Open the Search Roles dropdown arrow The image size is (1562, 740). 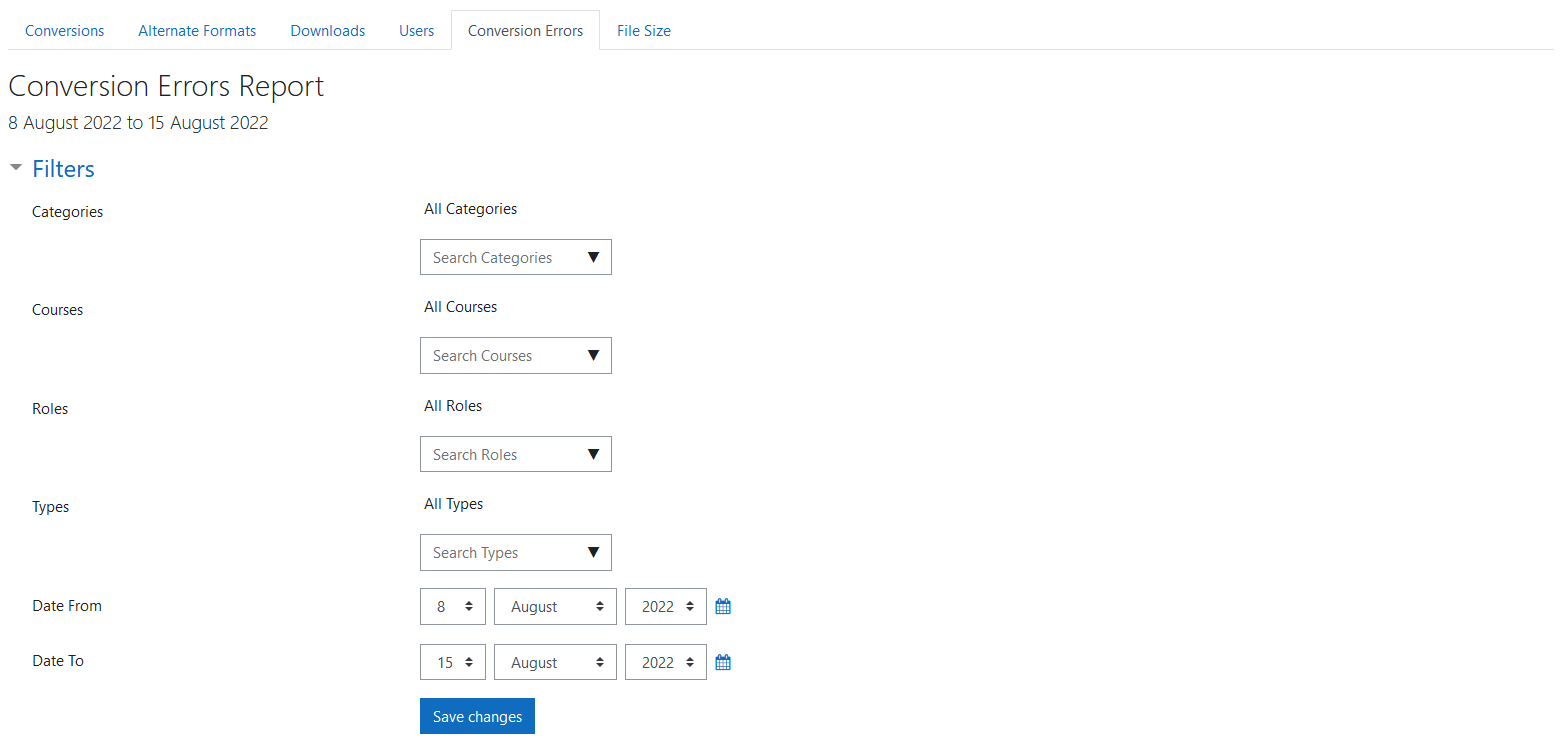(x=593, y=454)
